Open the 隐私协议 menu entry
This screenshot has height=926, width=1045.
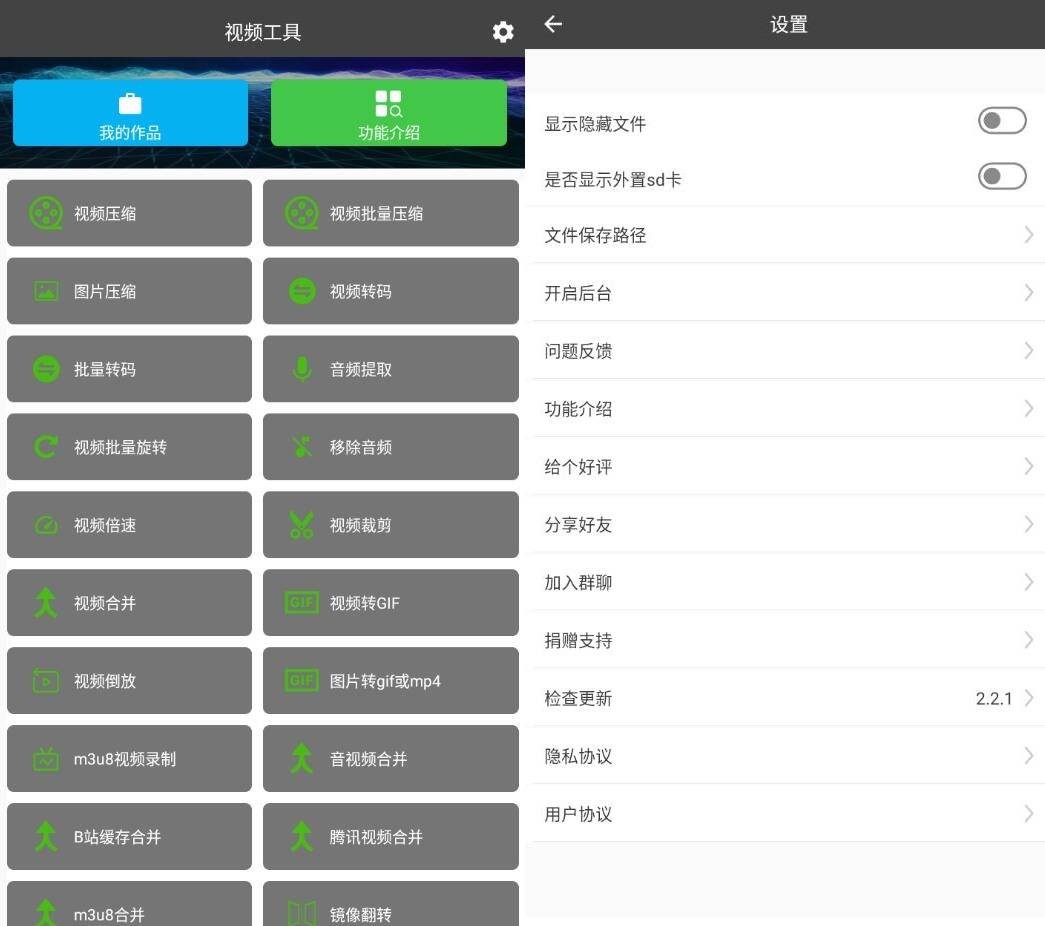785,756
